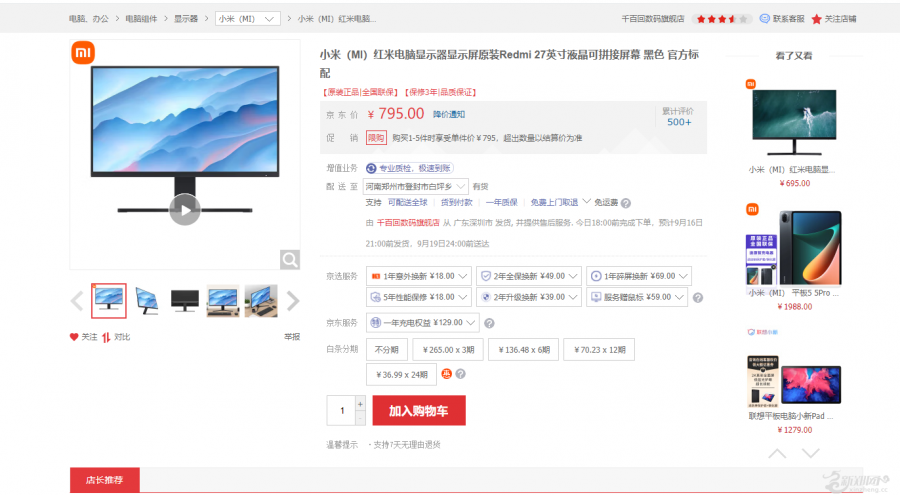Select ¥136.48 x 6期 installment option
Viewport: 900px width, 495px height.
[x=523, y=350]
